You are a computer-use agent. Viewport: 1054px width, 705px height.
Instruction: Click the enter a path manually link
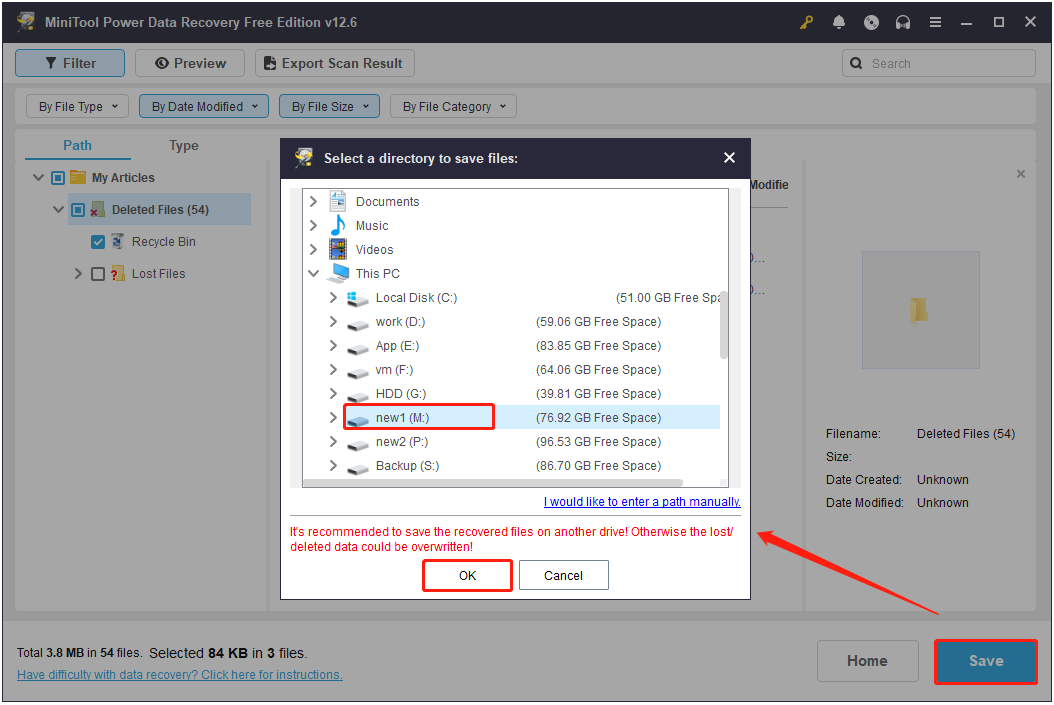pos(641,501)
